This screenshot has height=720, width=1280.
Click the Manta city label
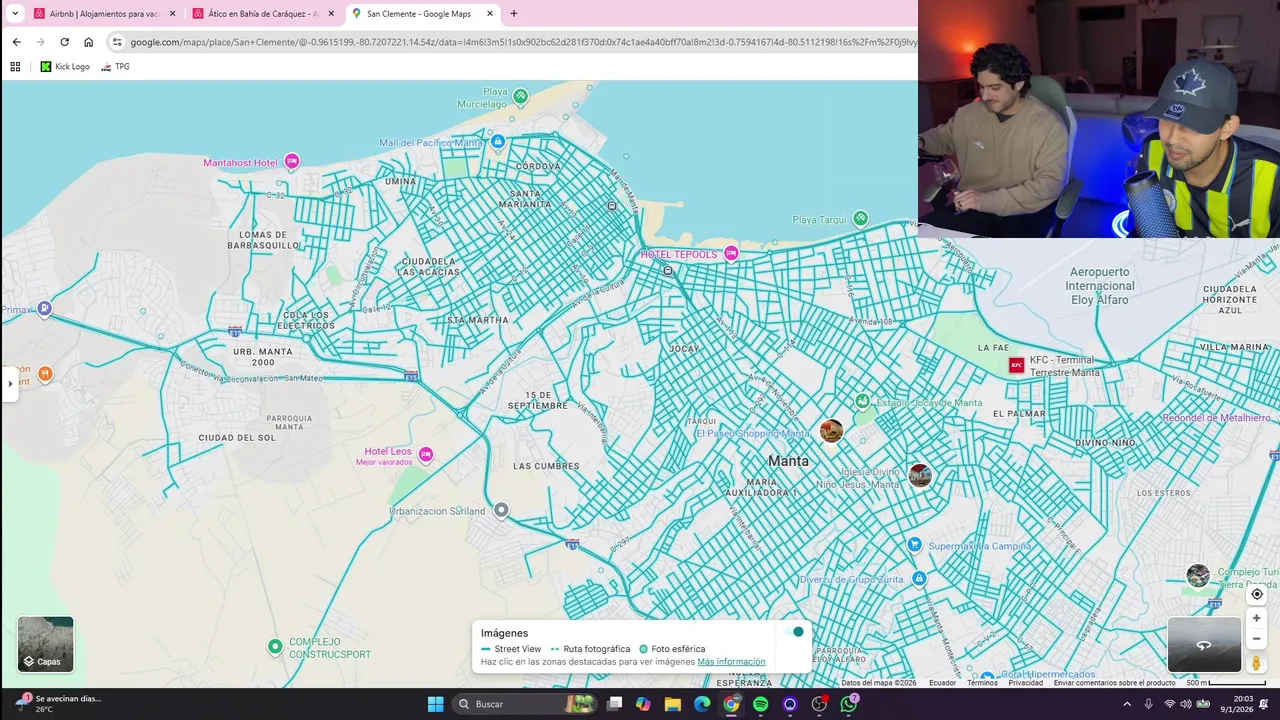(x=788, y=461)
